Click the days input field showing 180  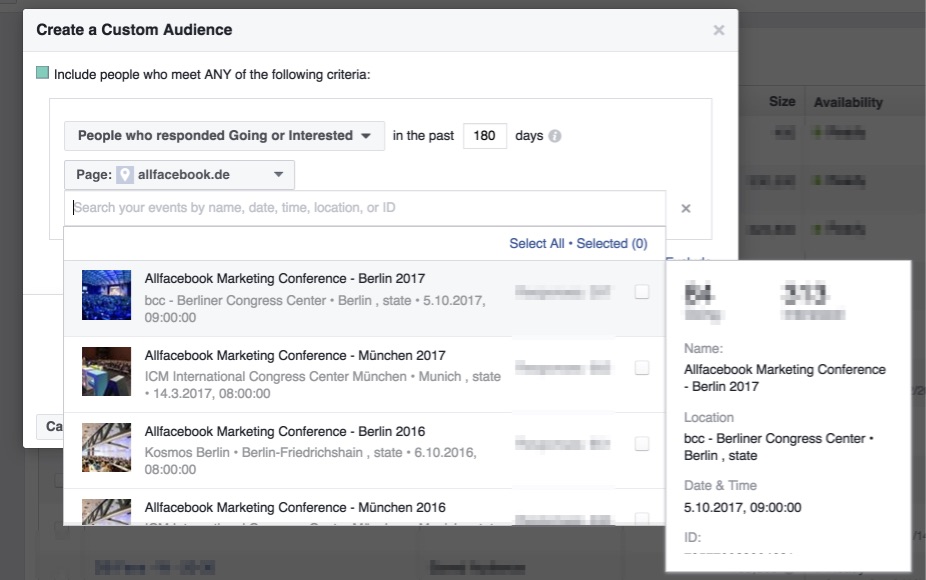tap(484, 136)
